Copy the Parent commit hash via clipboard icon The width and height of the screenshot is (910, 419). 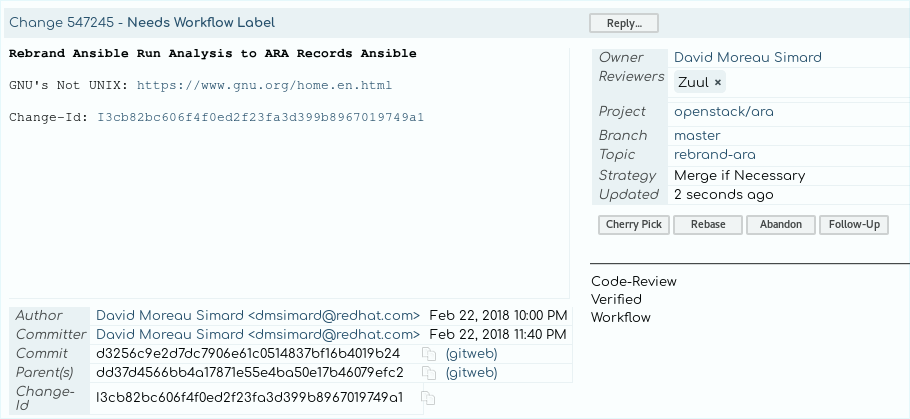tap(429, 373)
